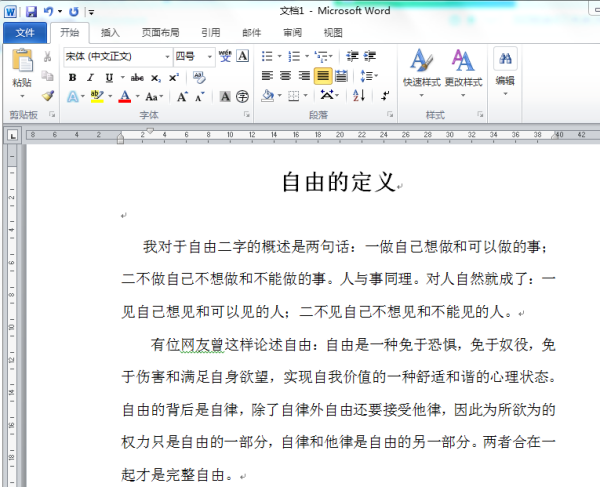This screenshot has height=487, width=600.
Task: Open Quick Styles gallery
Action: tap(422, 72)
